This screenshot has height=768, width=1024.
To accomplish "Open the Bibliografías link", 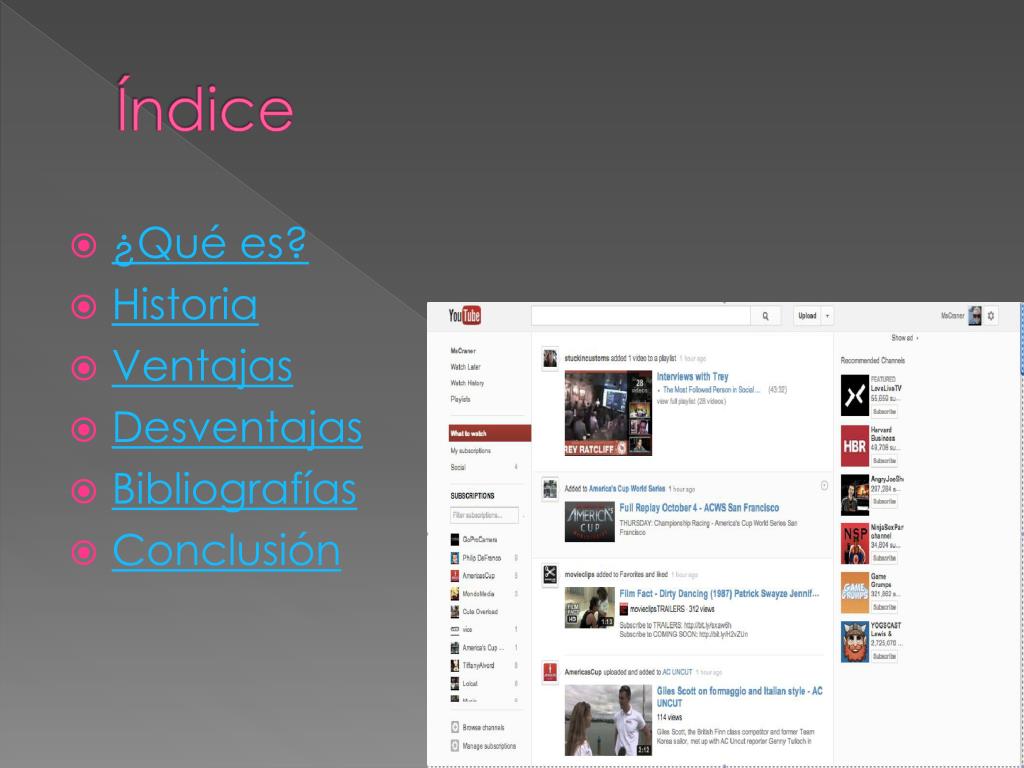I will [x=234, y=489].
